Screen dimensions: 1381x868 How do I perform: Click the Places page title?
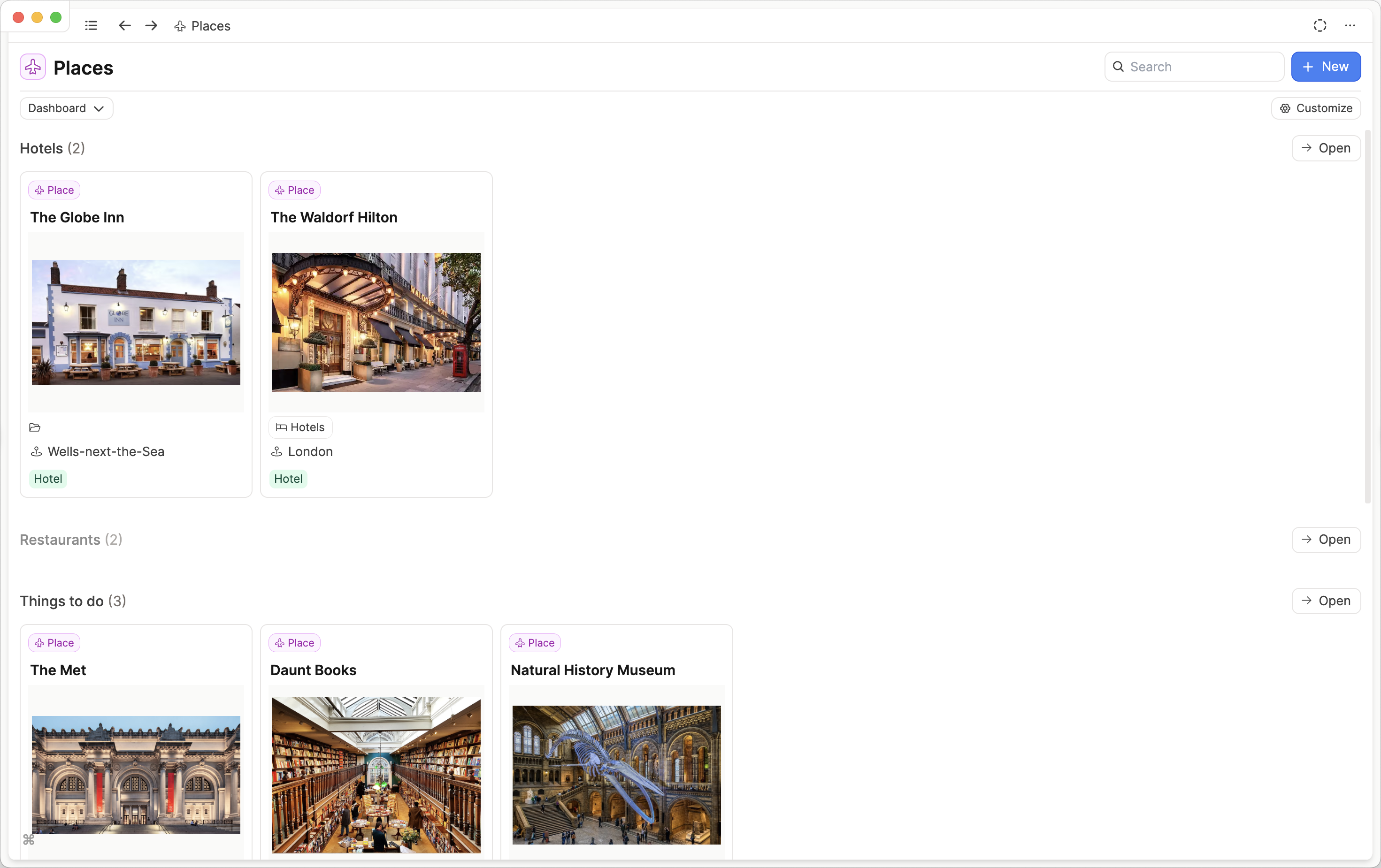pyautogui.click(x=83, y=68)
